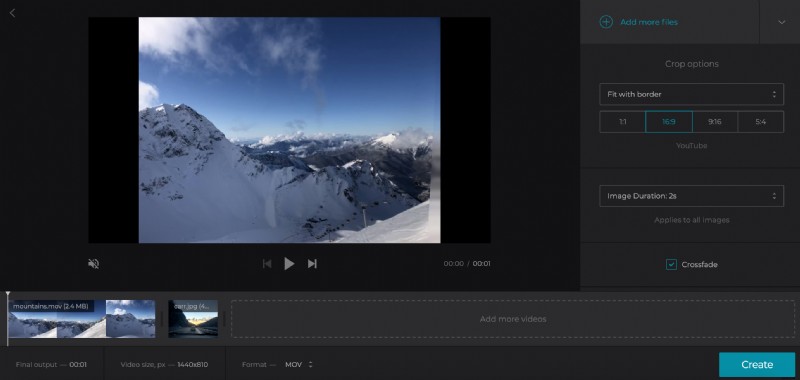The width and height of the screenshot is (800, 380).
Task: Click the Add more videos drop area
Action: [x=513, y=319]
